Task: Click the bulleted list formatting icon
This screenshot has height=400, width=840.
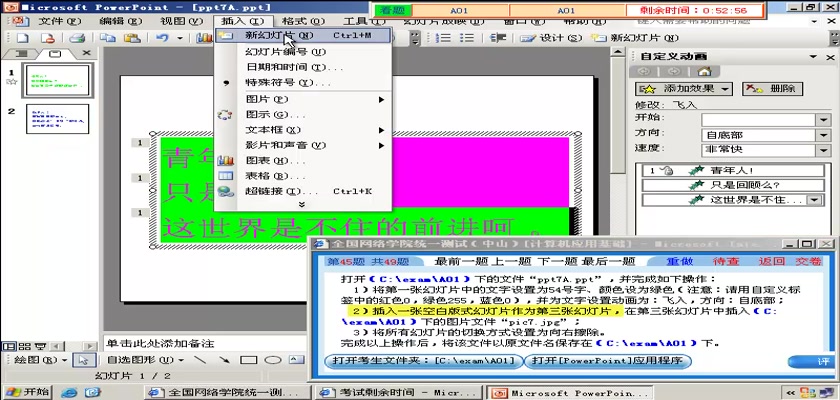Action: (x=467, y=38)
